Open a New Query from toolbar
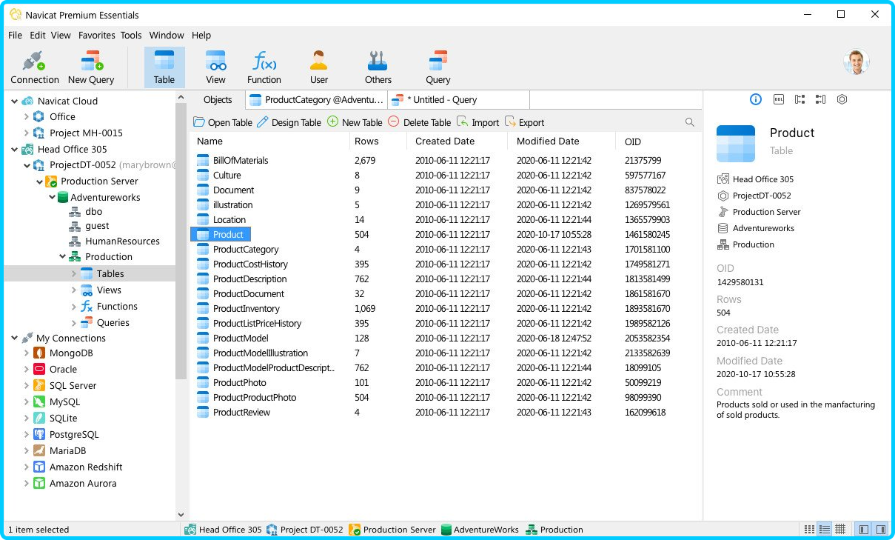 tap(91, 66)
